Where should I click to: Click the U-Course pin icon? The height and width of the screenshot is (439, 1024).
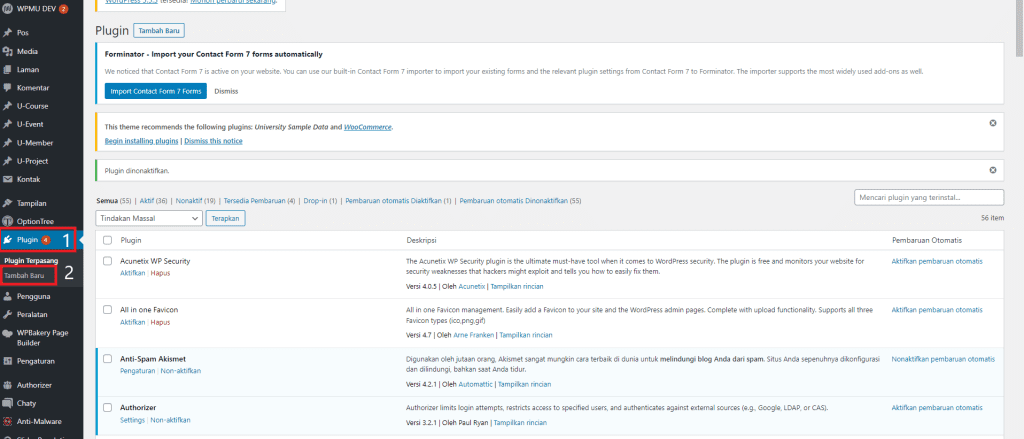coord(7,106)
